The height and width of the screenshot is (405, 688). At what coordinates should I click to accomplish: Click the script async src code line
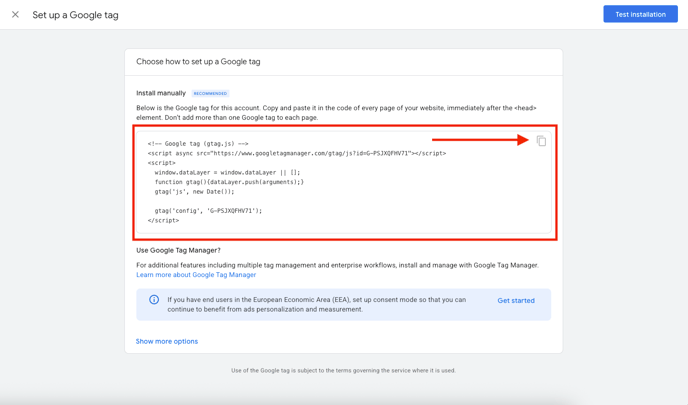(297, 153)
